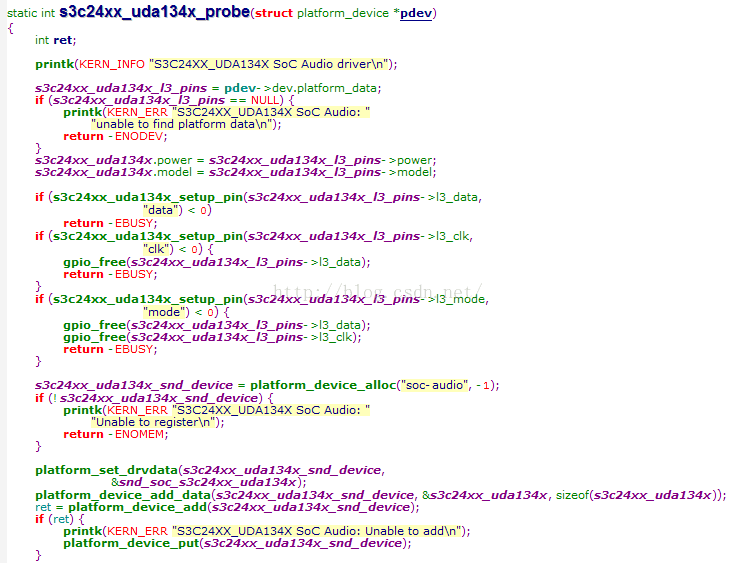The height and width of the screenshot is (563, 737).
Task: Click 'dev.platform_data' in the assignment
Action: (x=324, y=88)
